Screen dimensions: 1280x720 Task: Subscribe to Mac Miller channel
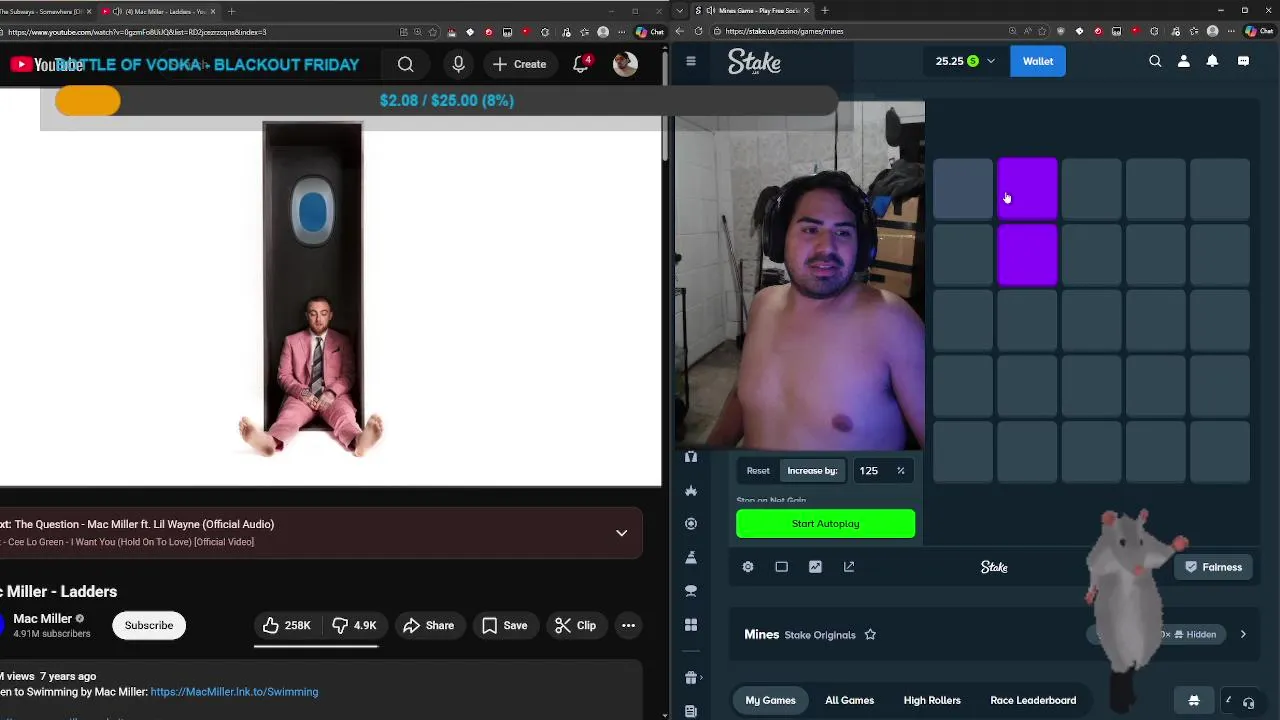pos(149,625)
